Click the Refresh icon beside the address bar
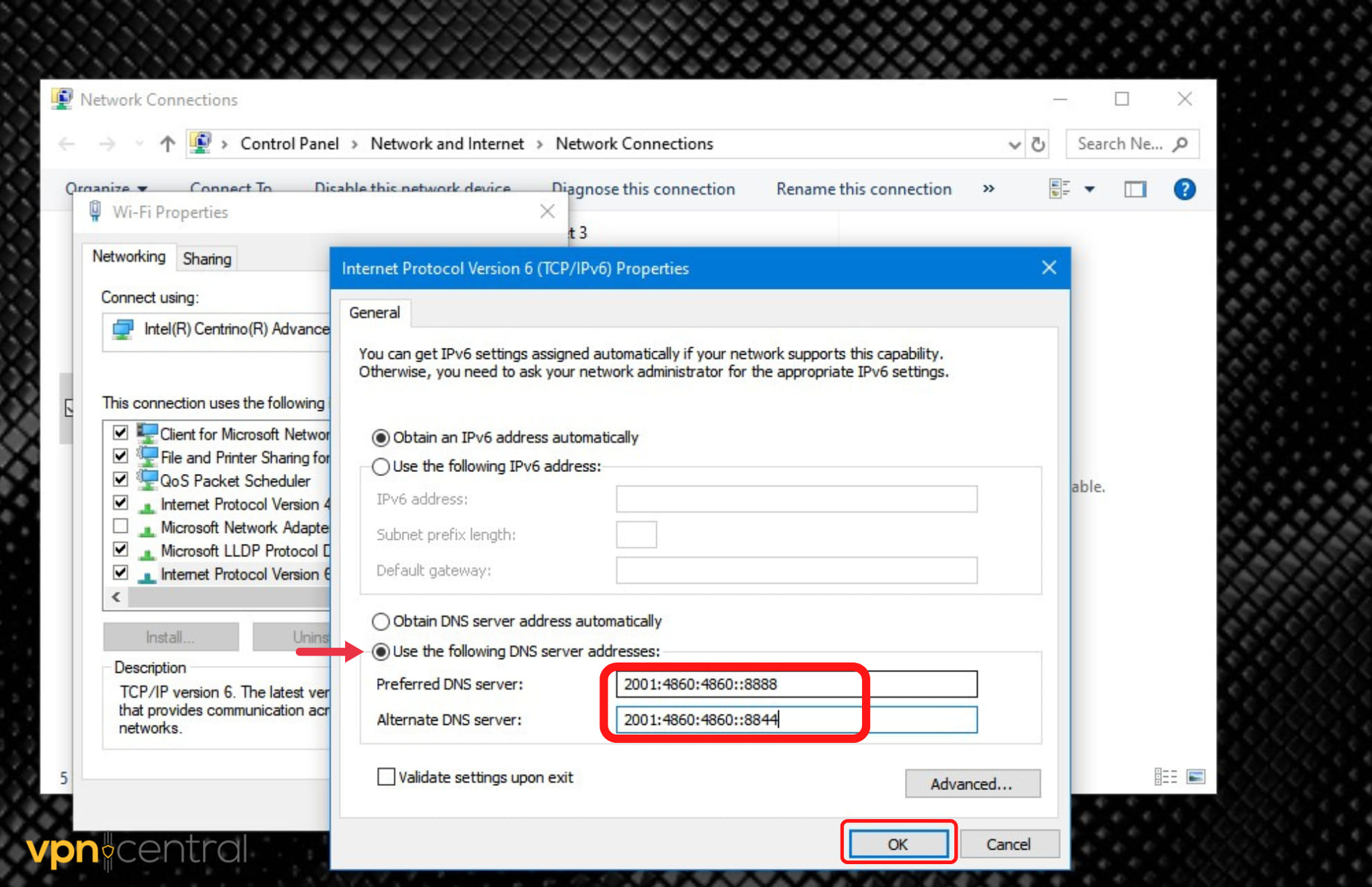Viewport: 1372px width, 887px height. click(x=1038, y=144)
